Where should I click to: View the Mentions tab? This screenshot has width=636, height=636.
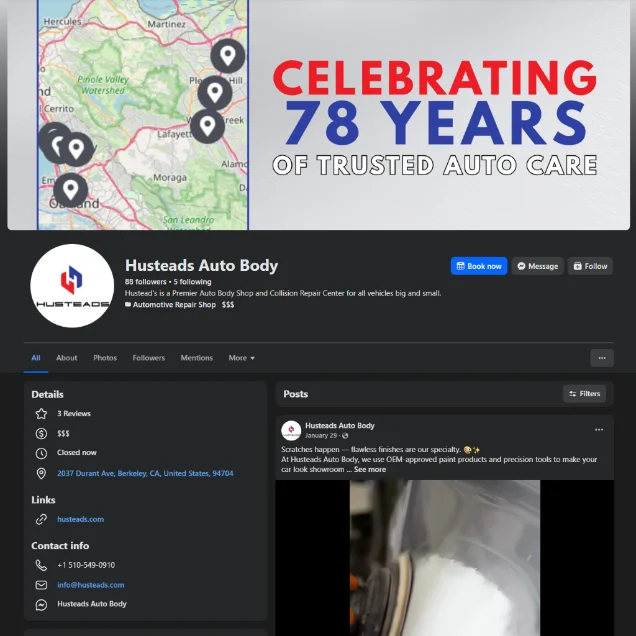(x=197, y=358)
